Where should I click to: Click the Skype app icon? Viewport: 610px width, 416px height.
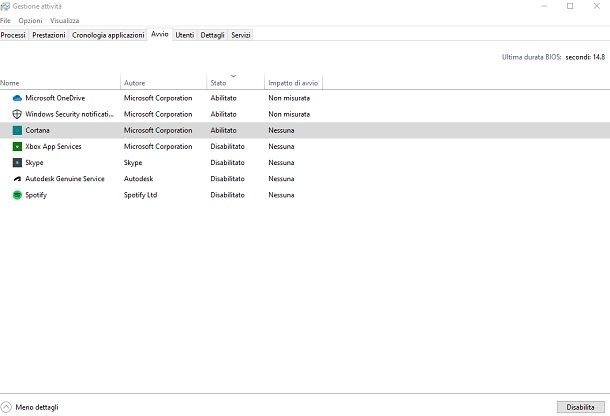(17, 163)
